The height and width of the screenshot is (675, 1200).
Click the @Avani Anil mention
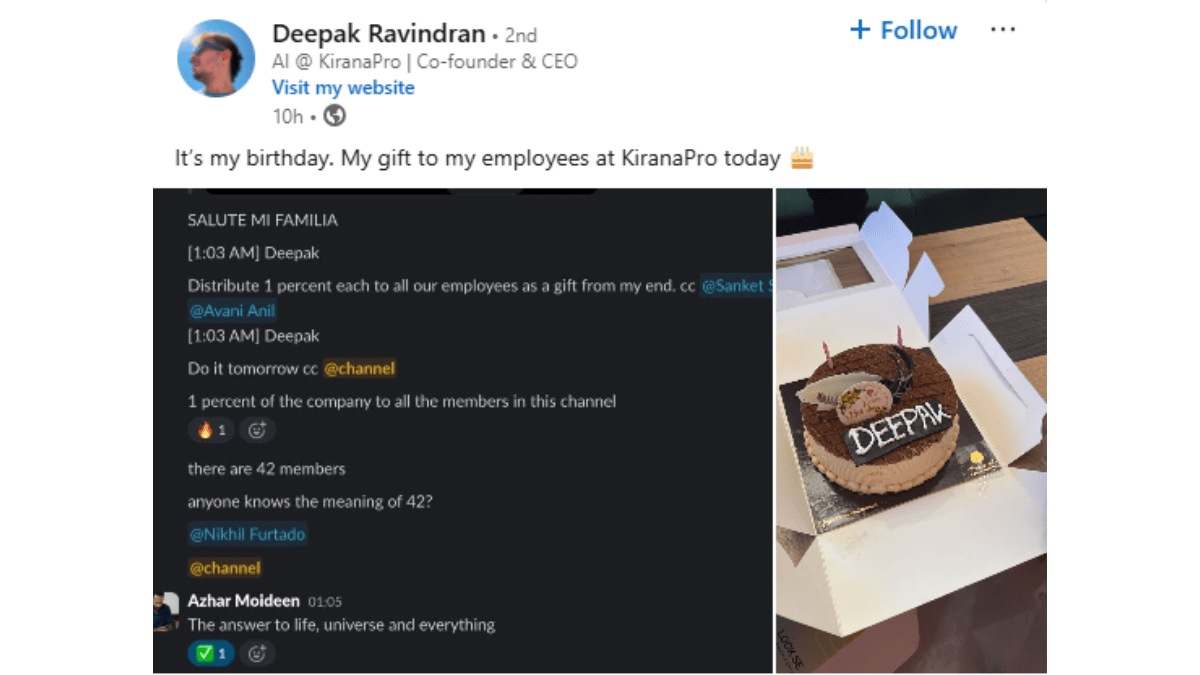[x=232, y=310]
